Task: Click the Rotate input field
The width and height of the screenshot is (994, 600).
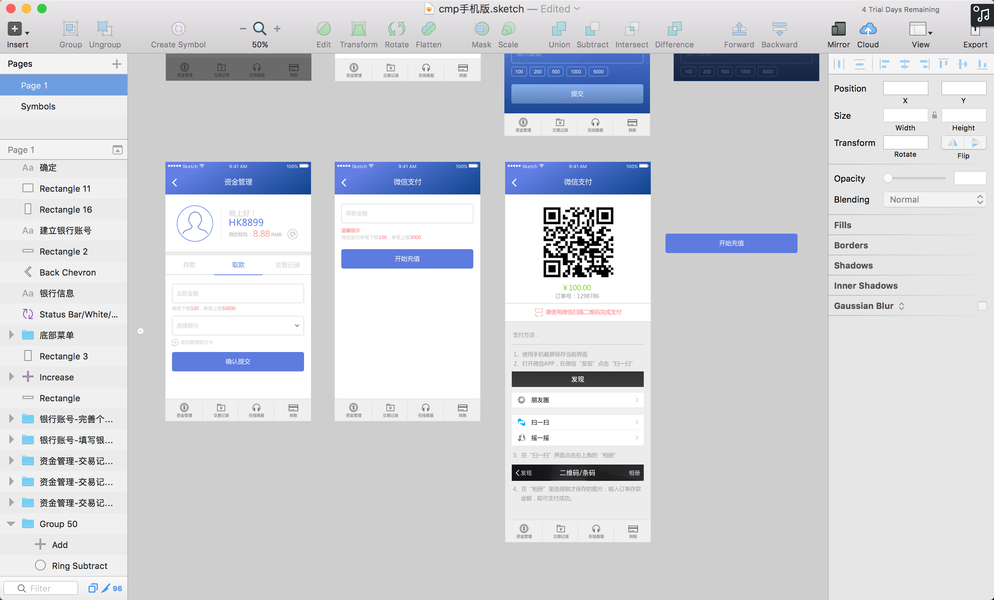Action: 905,143
